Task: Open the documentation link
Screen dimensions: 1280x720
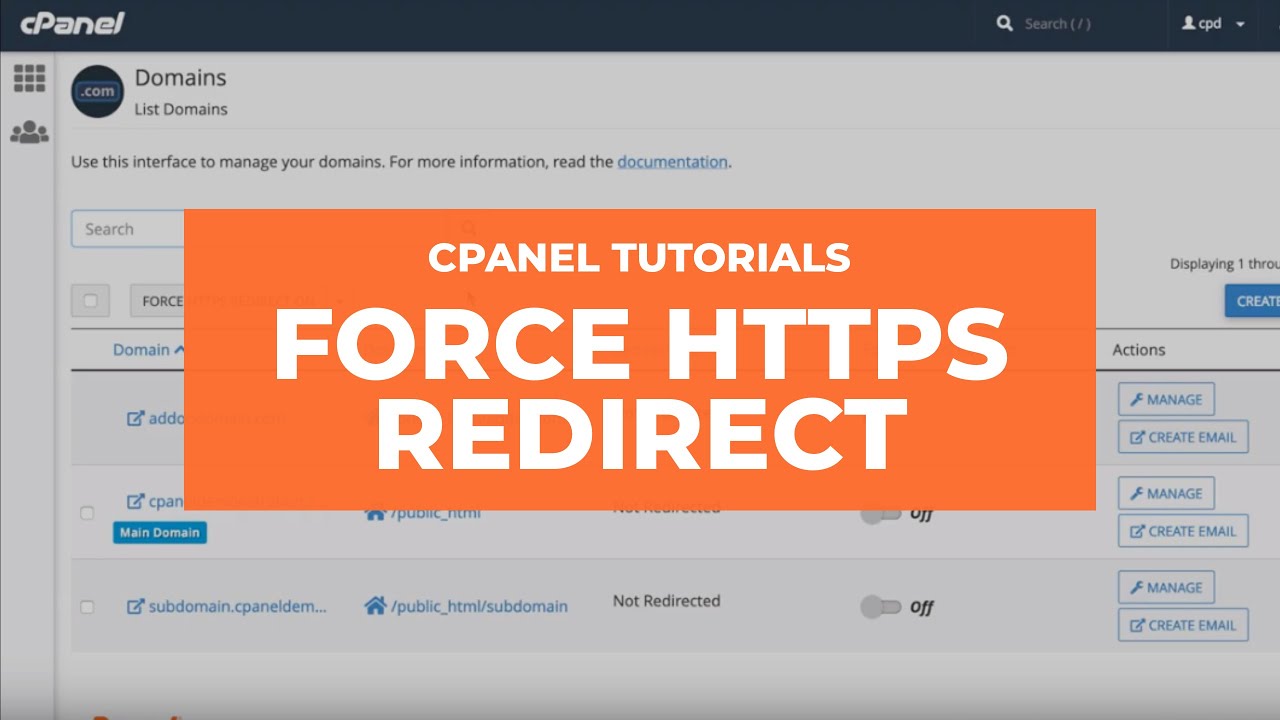Action: pyautogui.click(x=672, y=161)
